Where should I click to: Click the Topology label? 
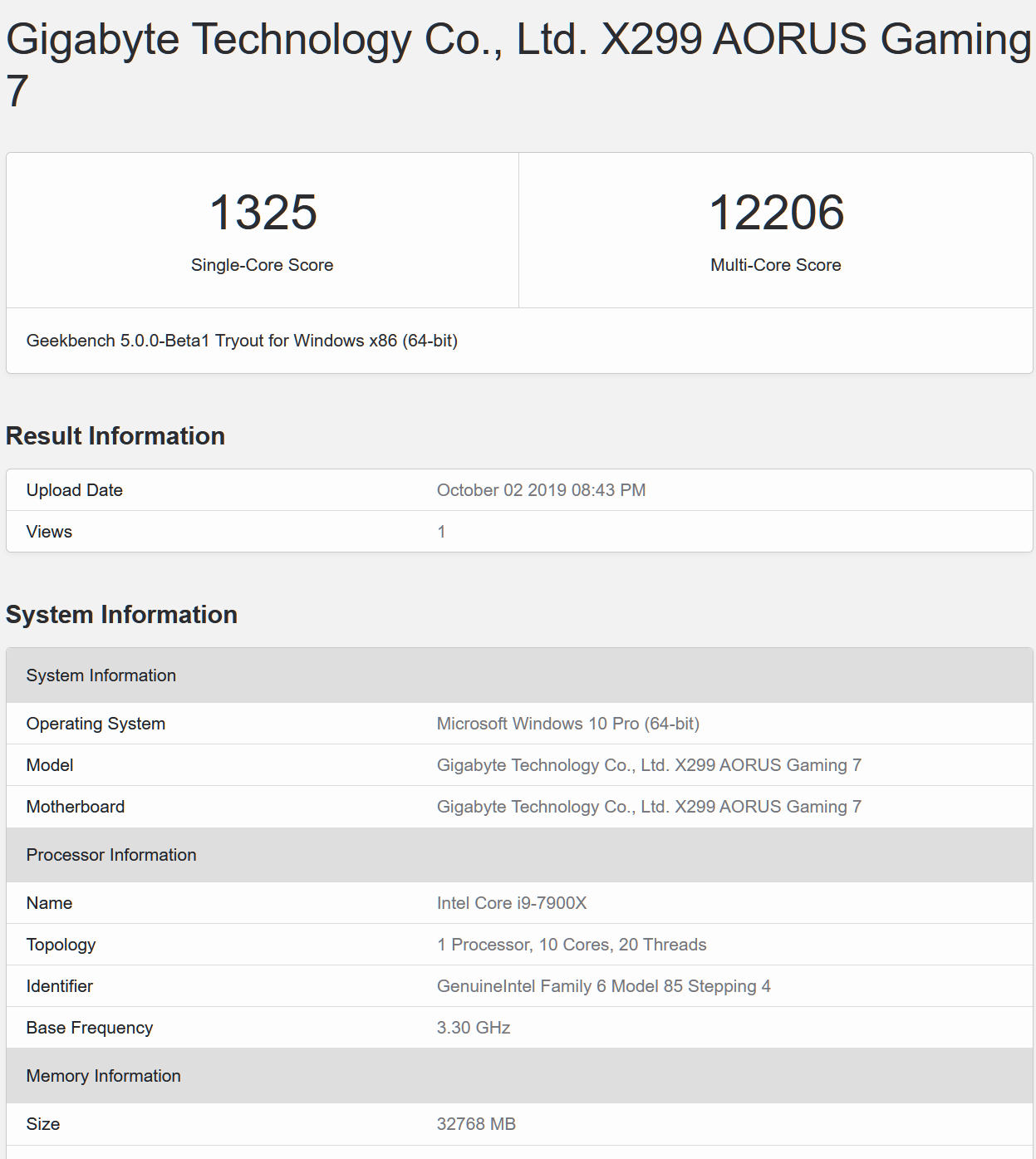click(61, 945)
